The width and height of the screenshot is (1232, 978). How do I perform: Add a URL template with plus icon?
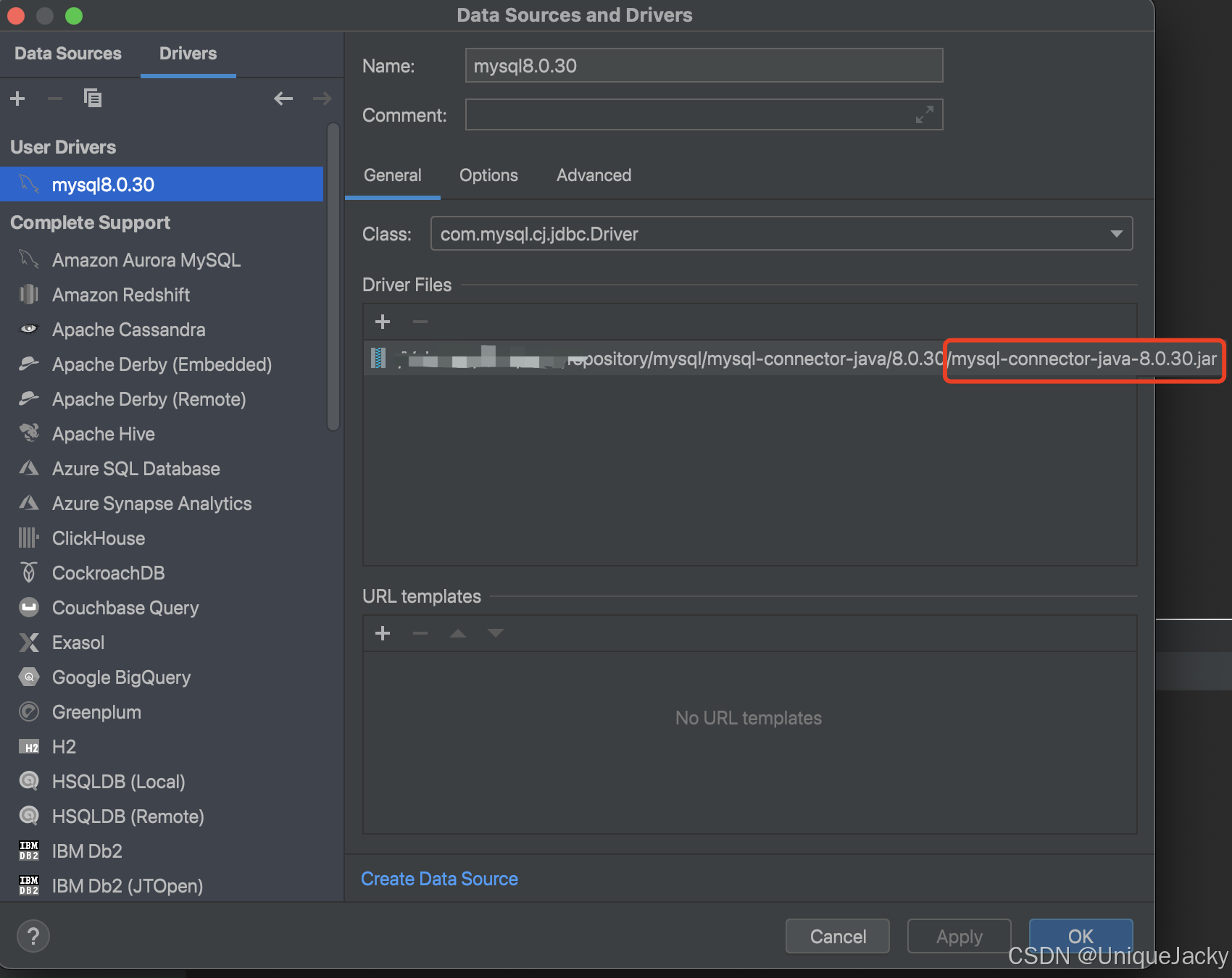383,633
